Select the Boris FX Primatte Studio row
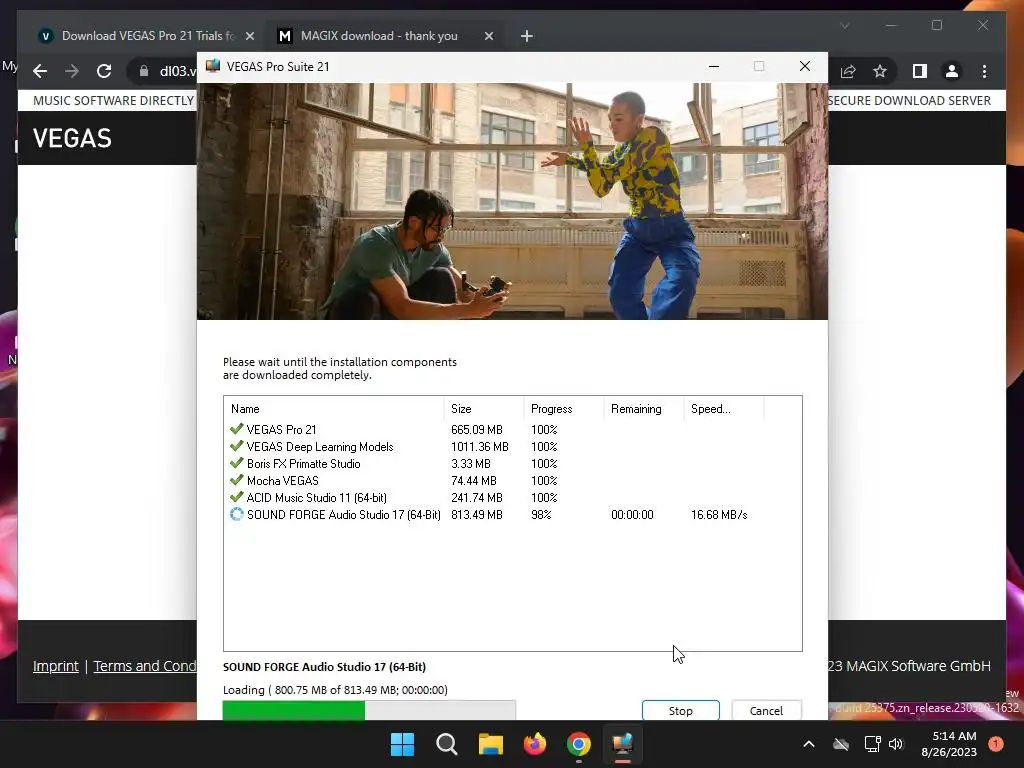 (x=513, y=464)
